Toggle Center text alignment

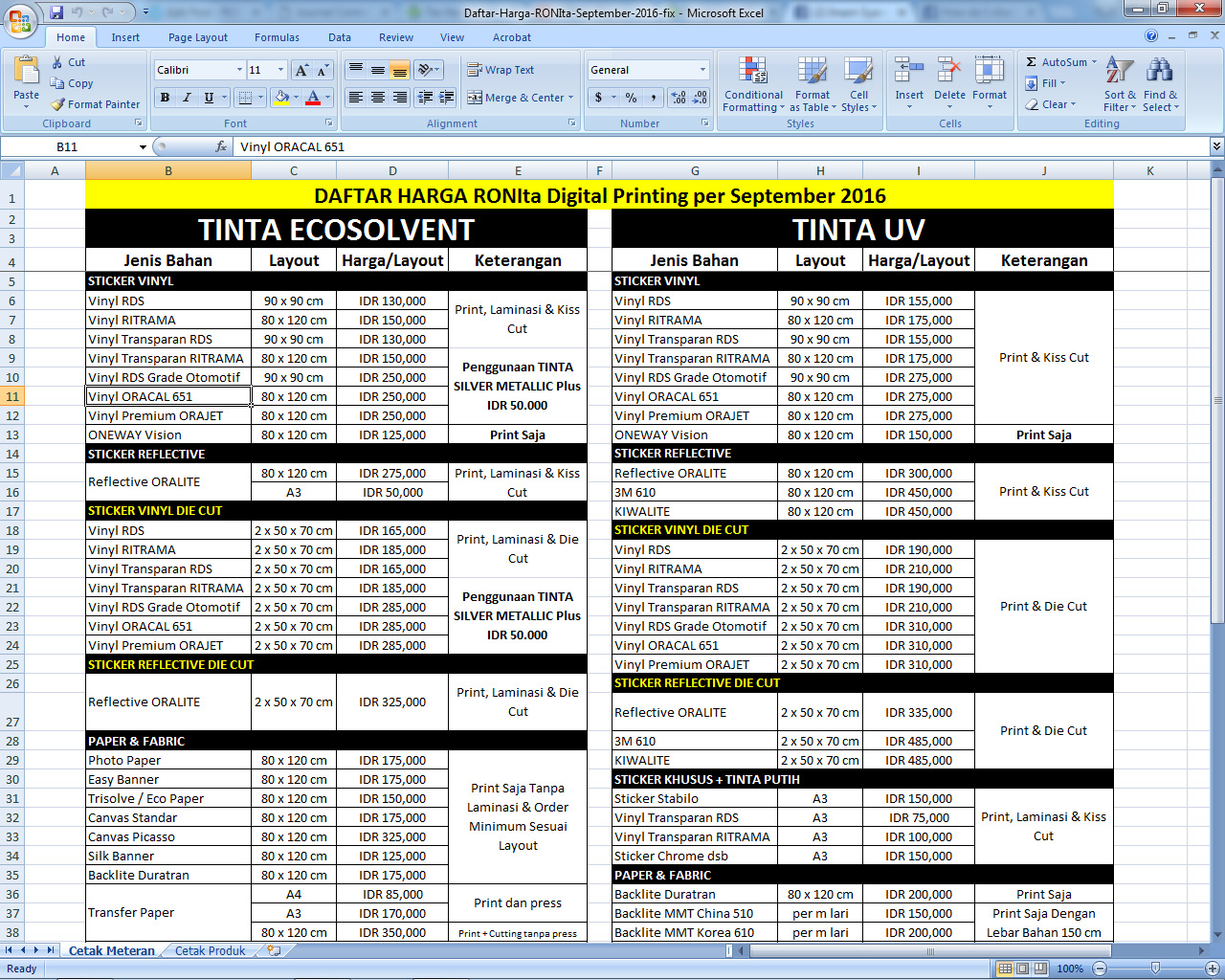point(378,98)
